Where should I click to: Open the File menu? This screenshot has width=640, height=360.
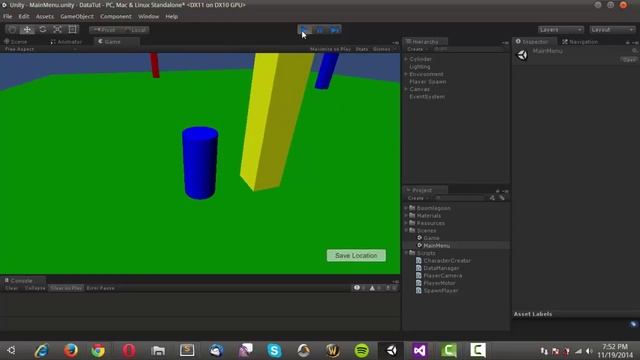[8, 17]
